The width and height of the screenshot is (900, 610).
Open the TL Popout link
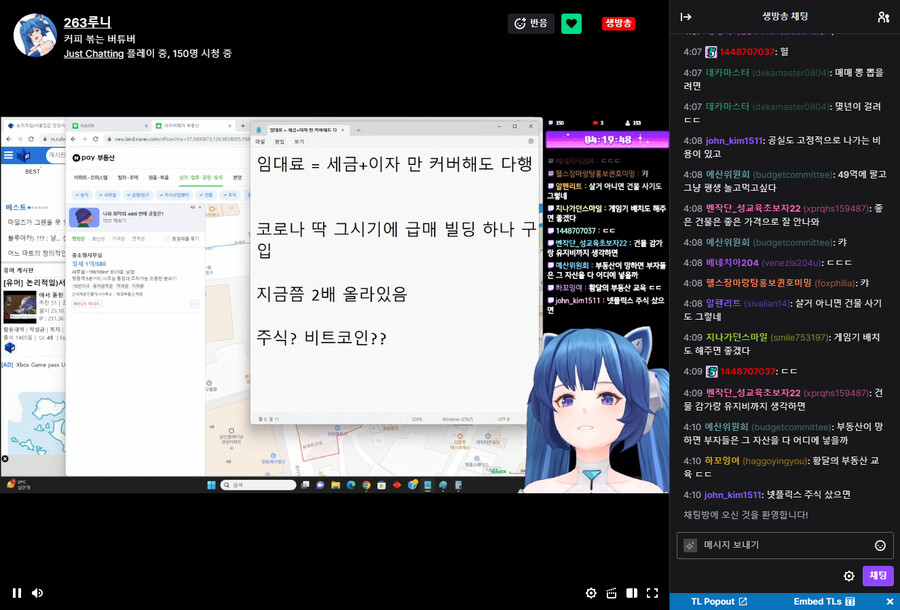(713, 603)
